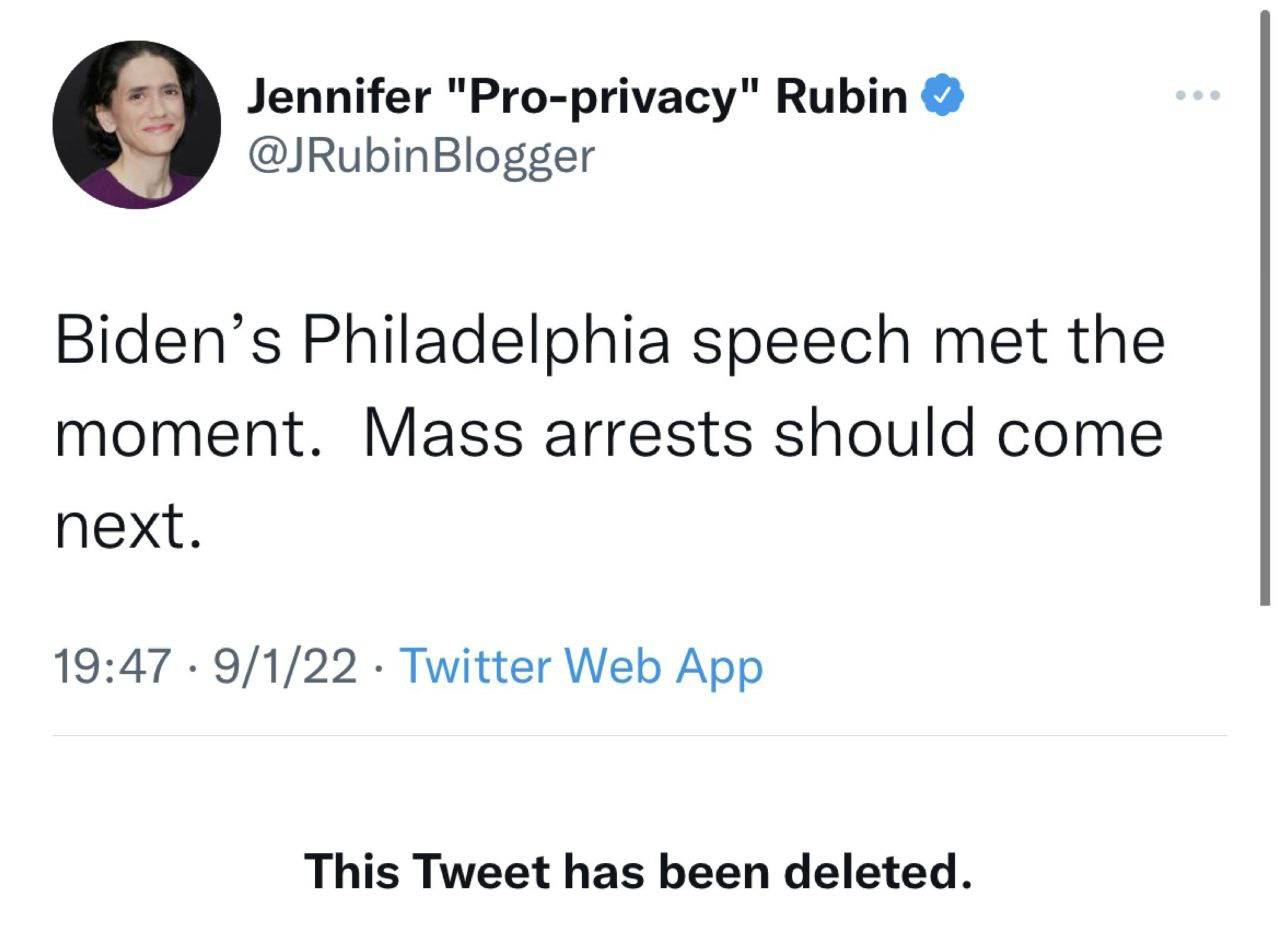Viewport: 1280px width, 933px height.
Task: Click the horizontal divider below the timestamp
Action: click(639, 736)
